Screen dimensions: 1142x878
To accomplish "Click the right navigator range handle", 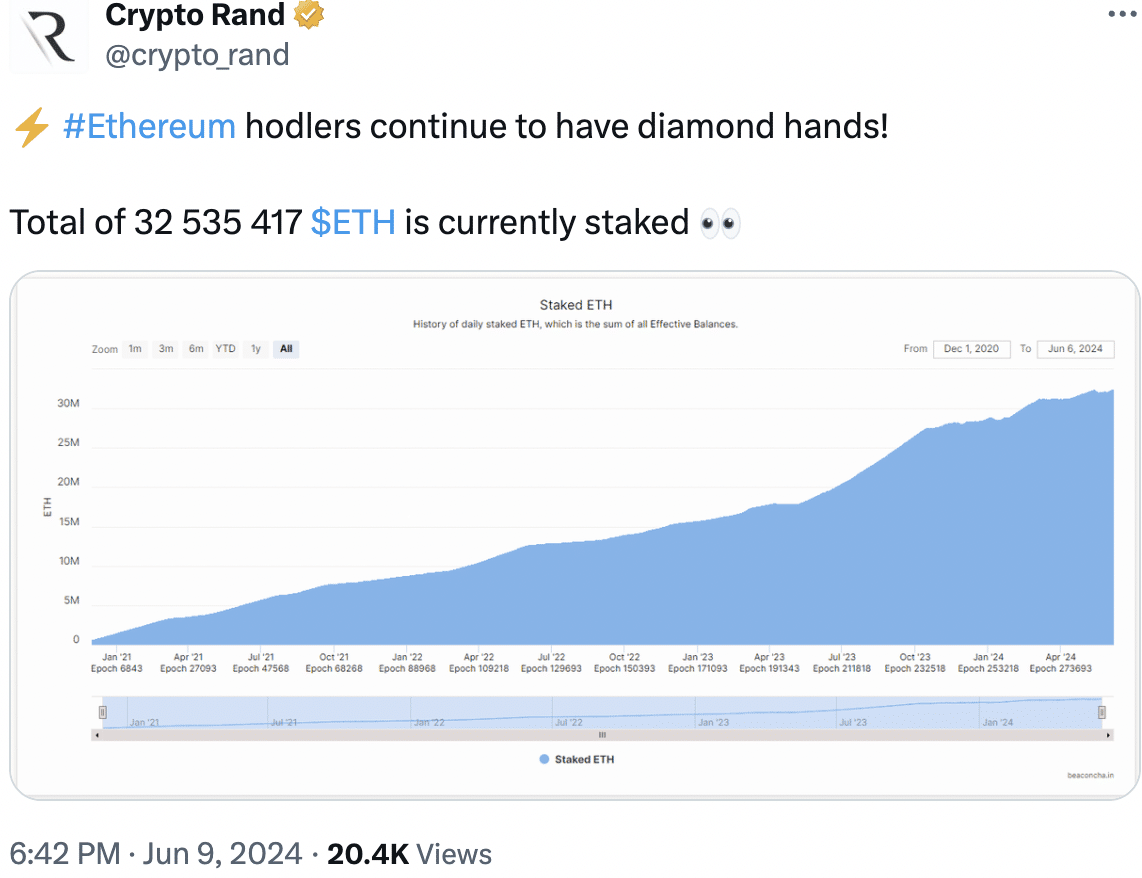I will [1102, 712].
